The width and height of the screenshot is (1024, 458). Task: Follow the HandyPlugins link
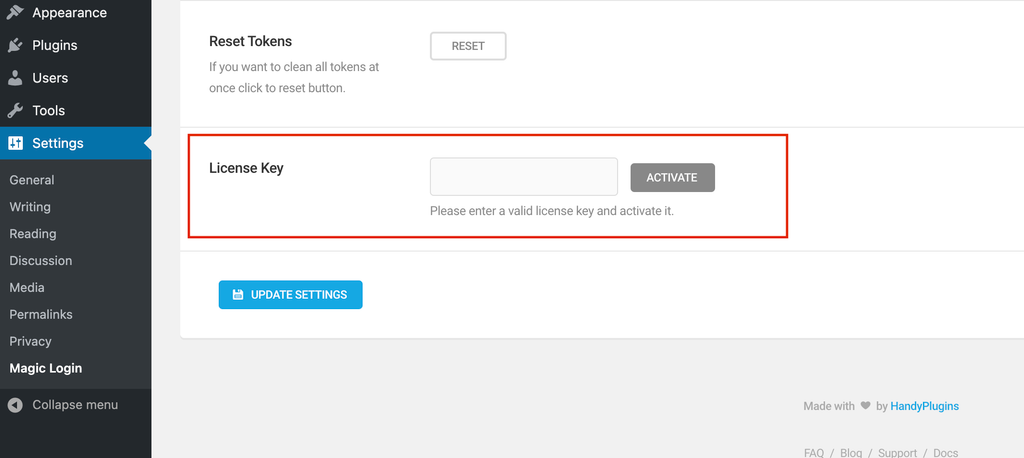pyautogui.click(x=925, y=406)
